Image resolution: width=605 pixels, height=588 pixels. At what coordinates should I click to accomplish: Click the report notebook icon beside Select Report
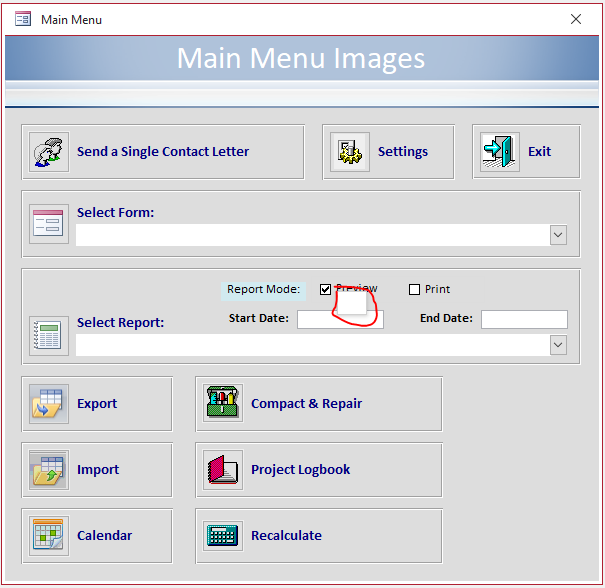(x=49, y=336)
